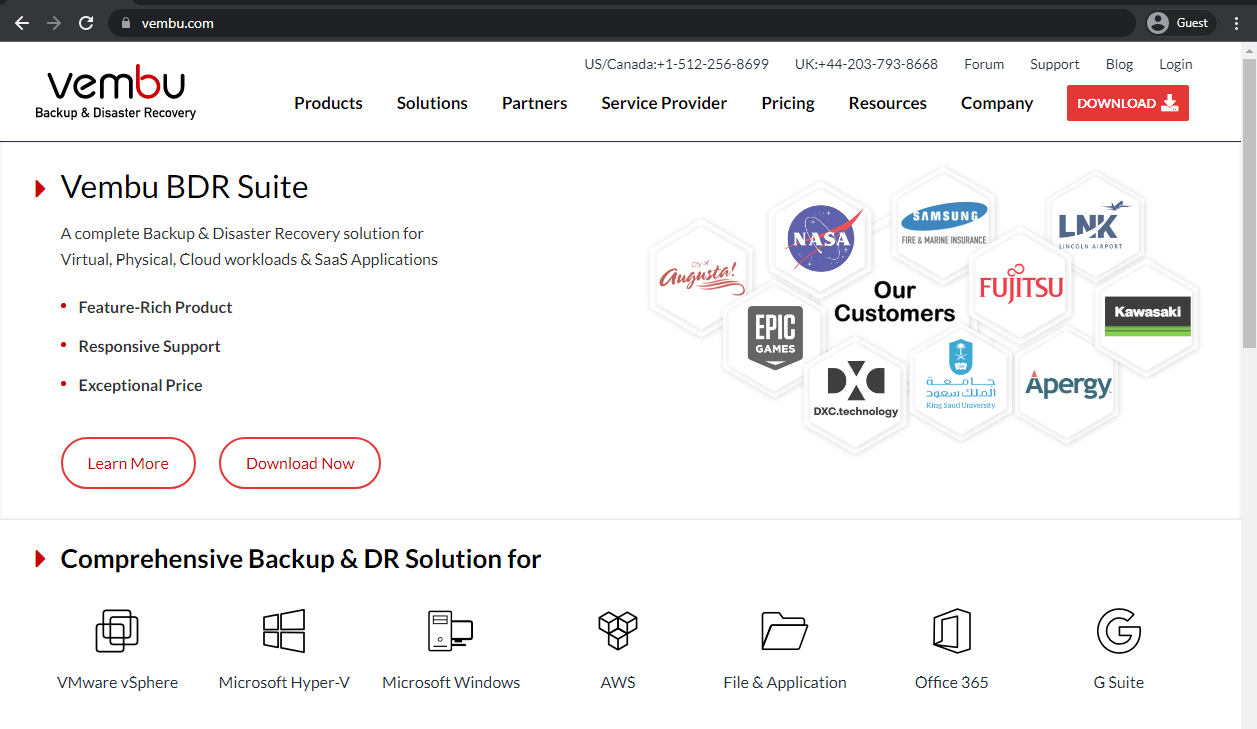
Task: Select the AWS cube icon
Action: pos(617,631)
